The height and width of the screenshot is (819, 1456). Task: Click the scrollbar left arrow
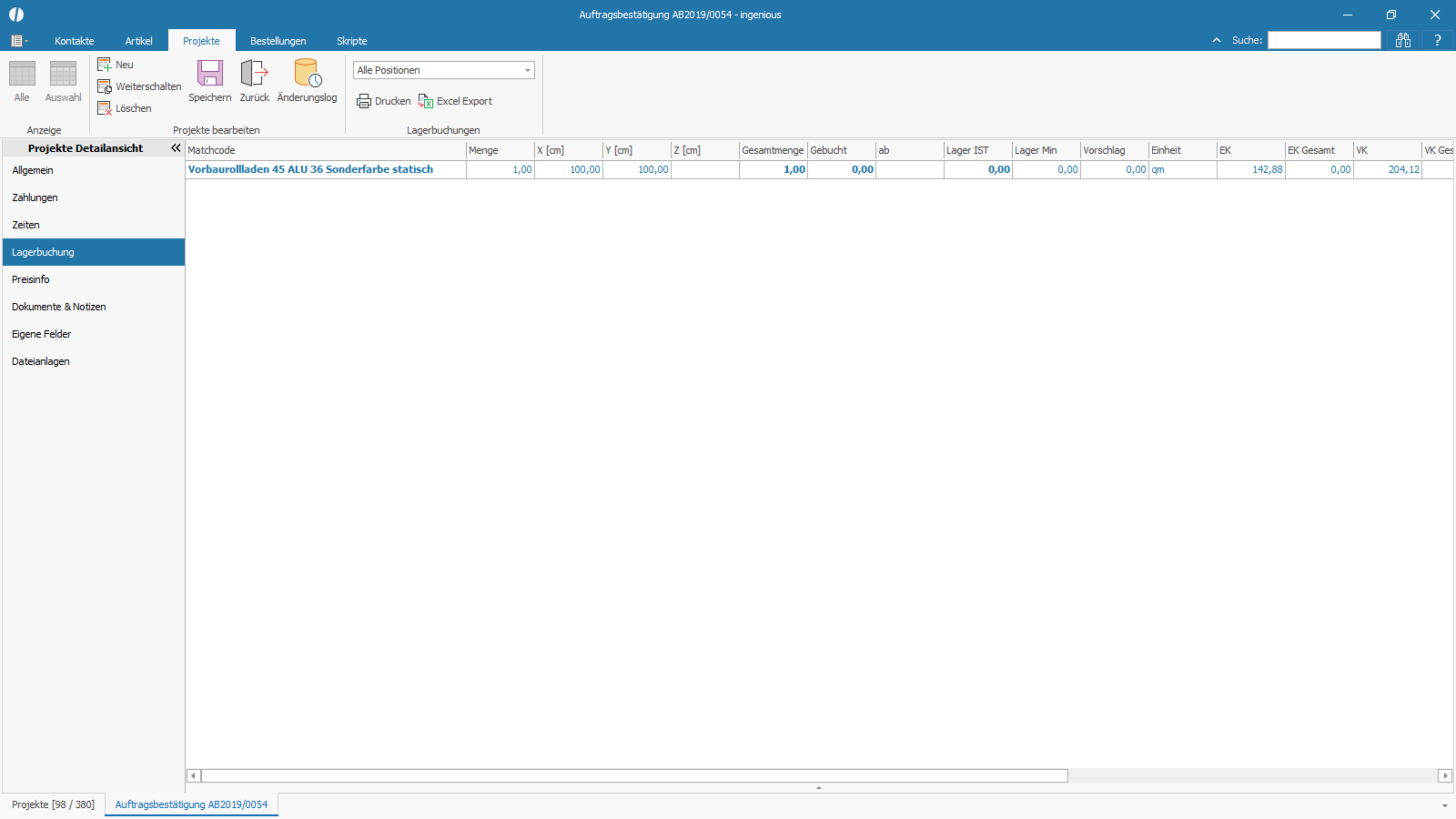(x=193, y=776)
